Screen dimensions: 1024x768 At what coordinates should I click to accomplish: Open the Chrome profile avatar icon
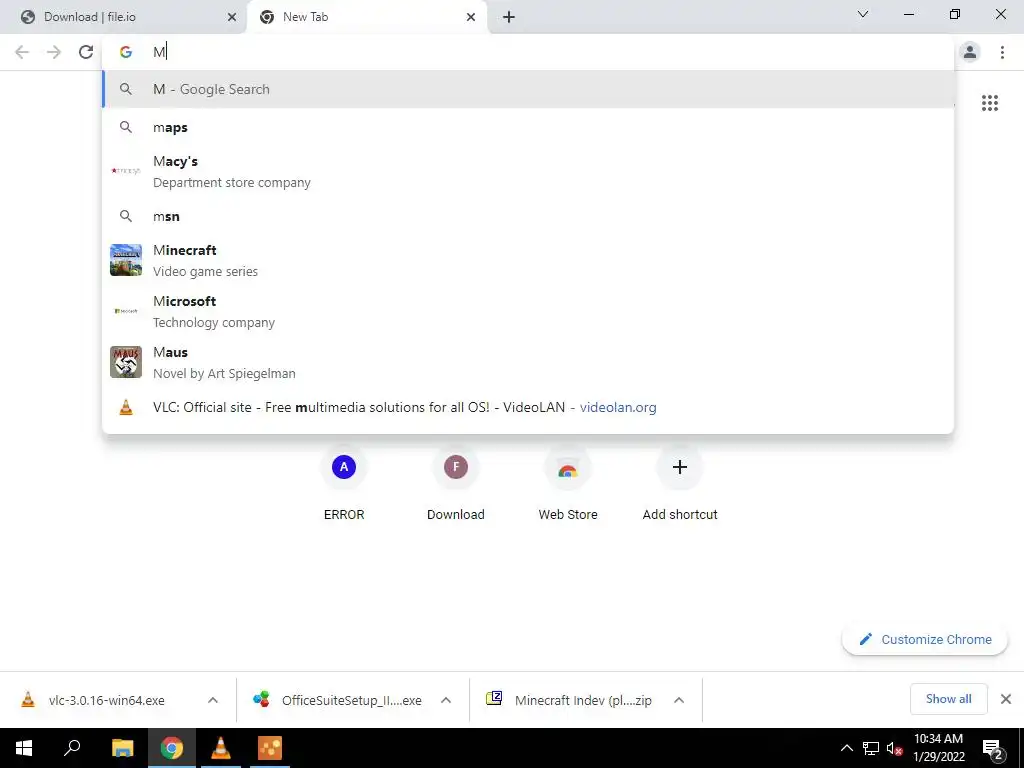pos(970,52)
